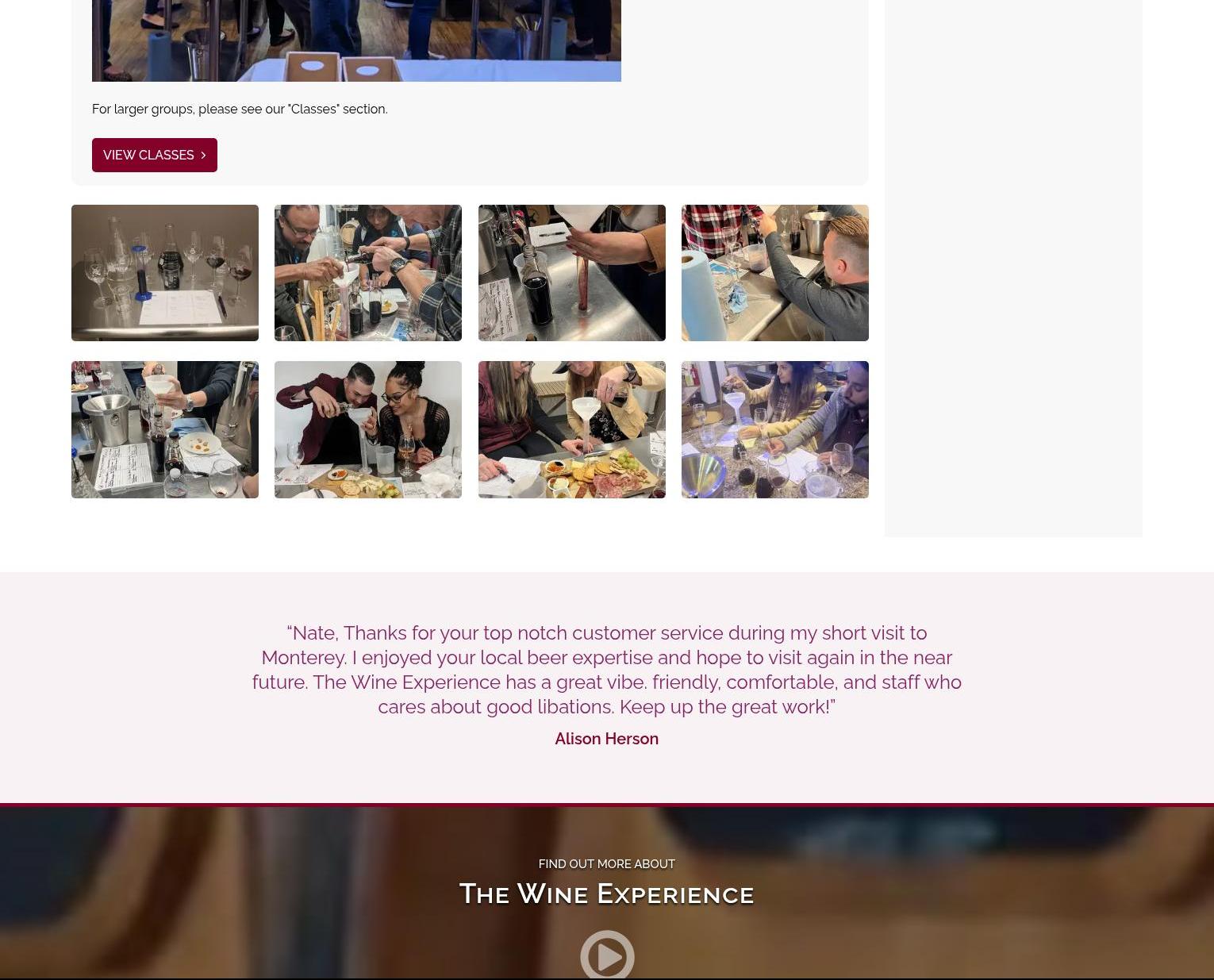Viewport: 1214px width, 980px height.
Task: Click the empty right sidebar panel
Action: (x=1013, y=268)
